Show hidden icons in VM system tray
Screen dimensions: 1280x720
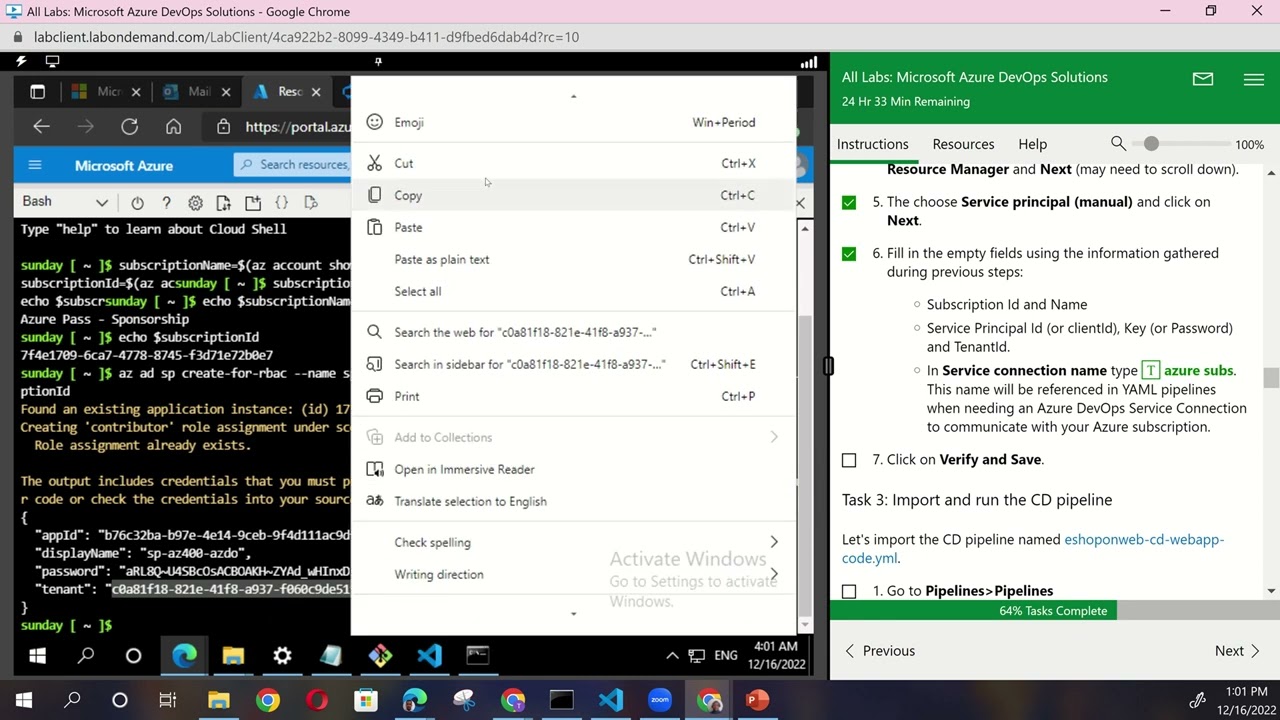pyautogui.click(x=672, y=656)
